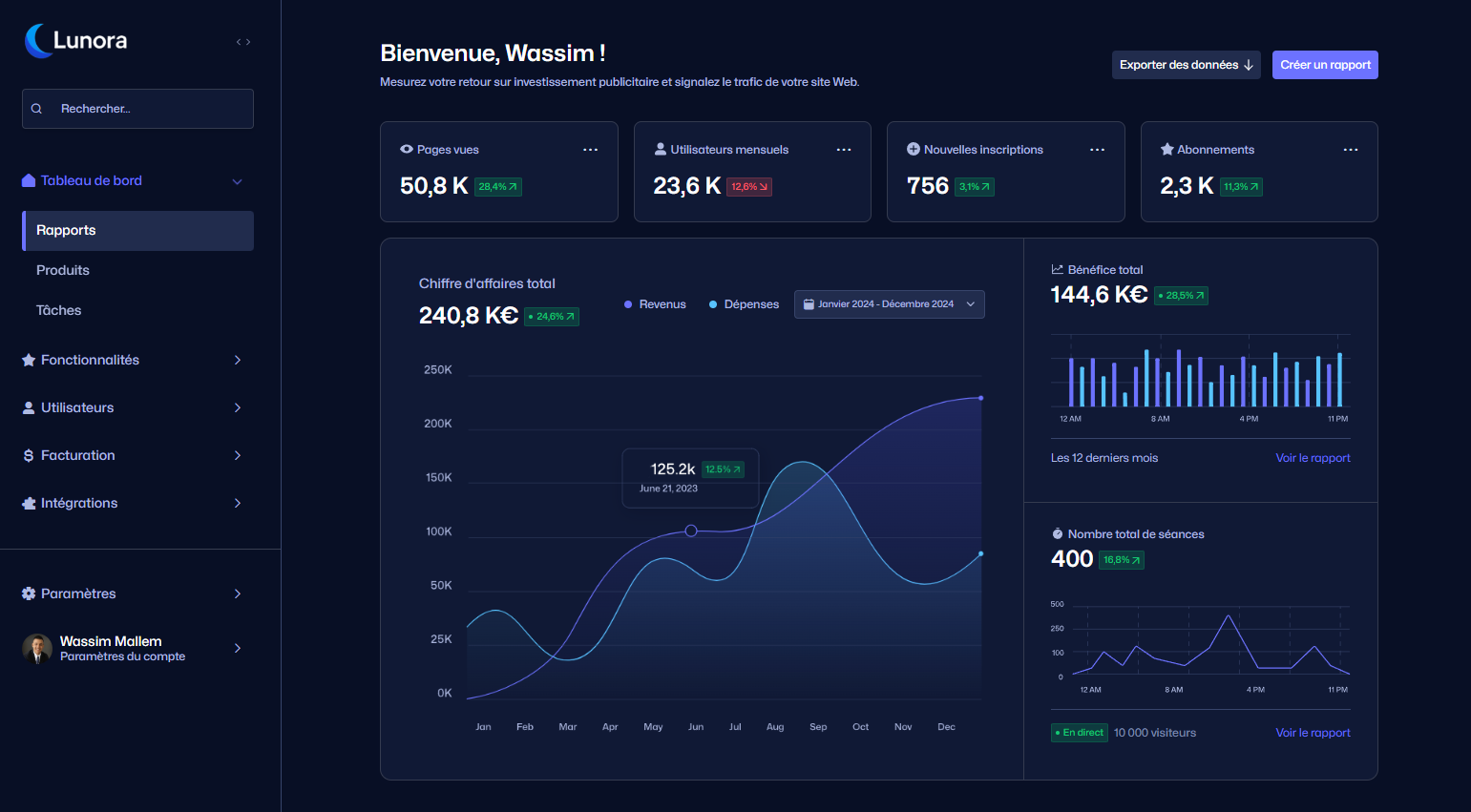Click the data point marker on revenue chart

click(x=691, y=531)
